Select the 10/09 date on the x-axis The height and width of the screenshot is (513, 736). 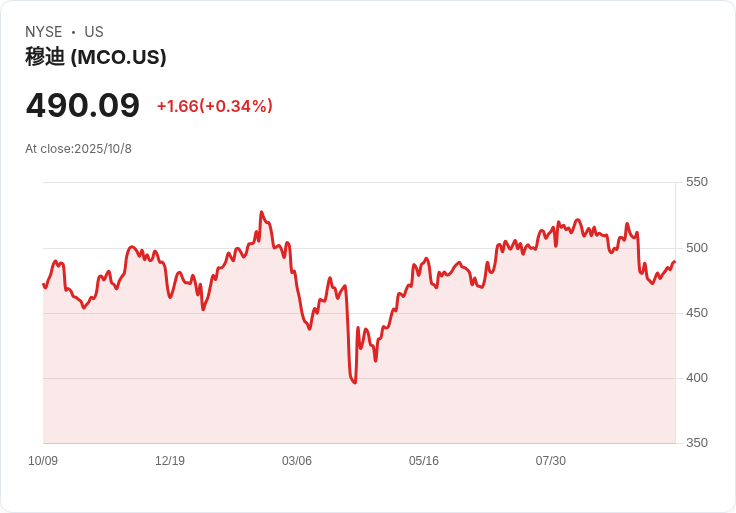coord(43,460)
